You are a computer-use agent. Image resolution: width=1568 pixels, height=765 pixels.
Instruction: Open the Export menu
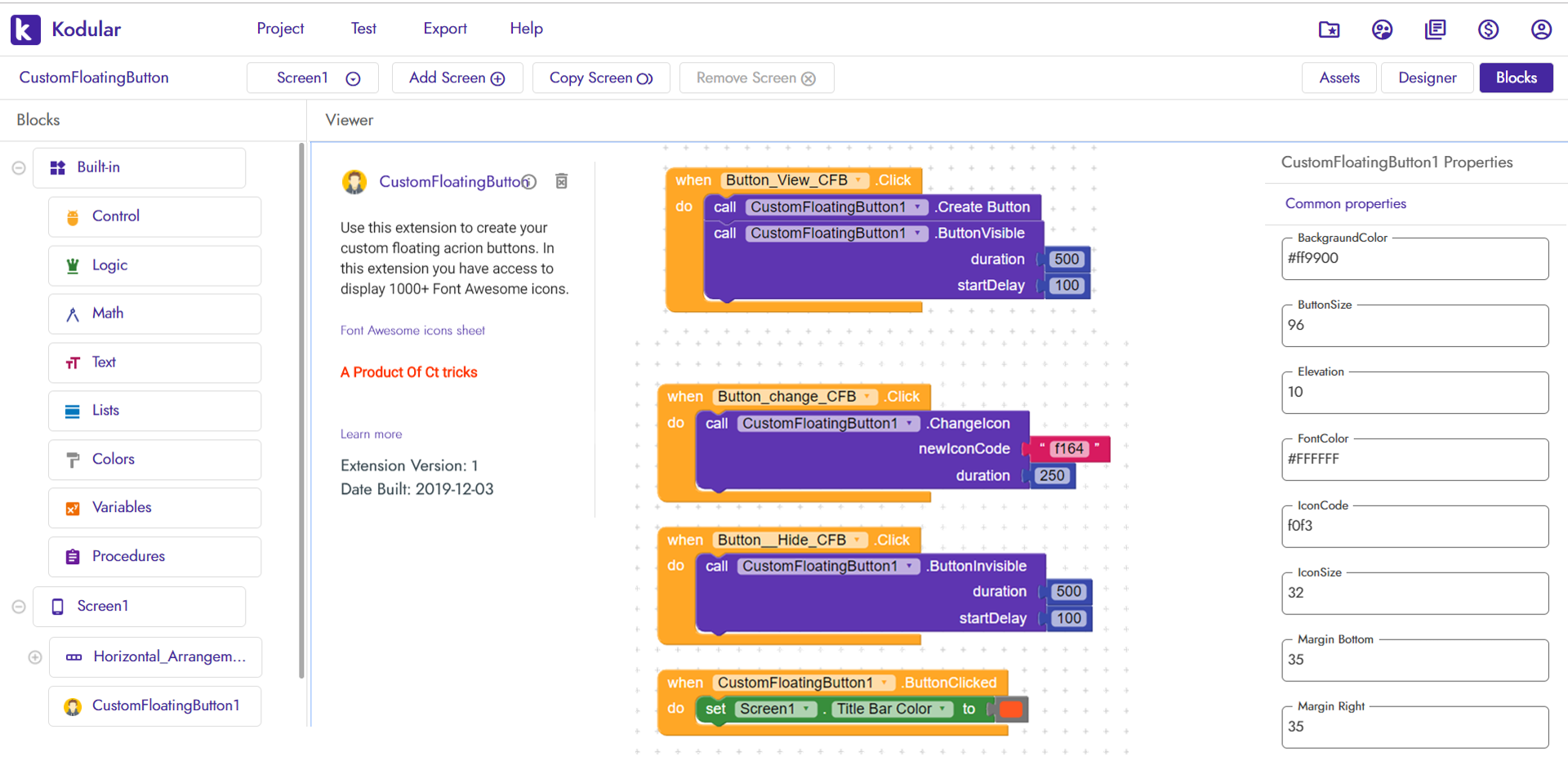click(x=445, y=29)
